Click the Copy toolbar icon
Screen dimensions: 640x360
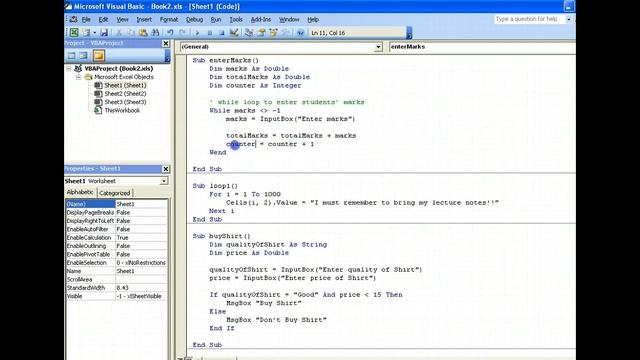[131, 33]
